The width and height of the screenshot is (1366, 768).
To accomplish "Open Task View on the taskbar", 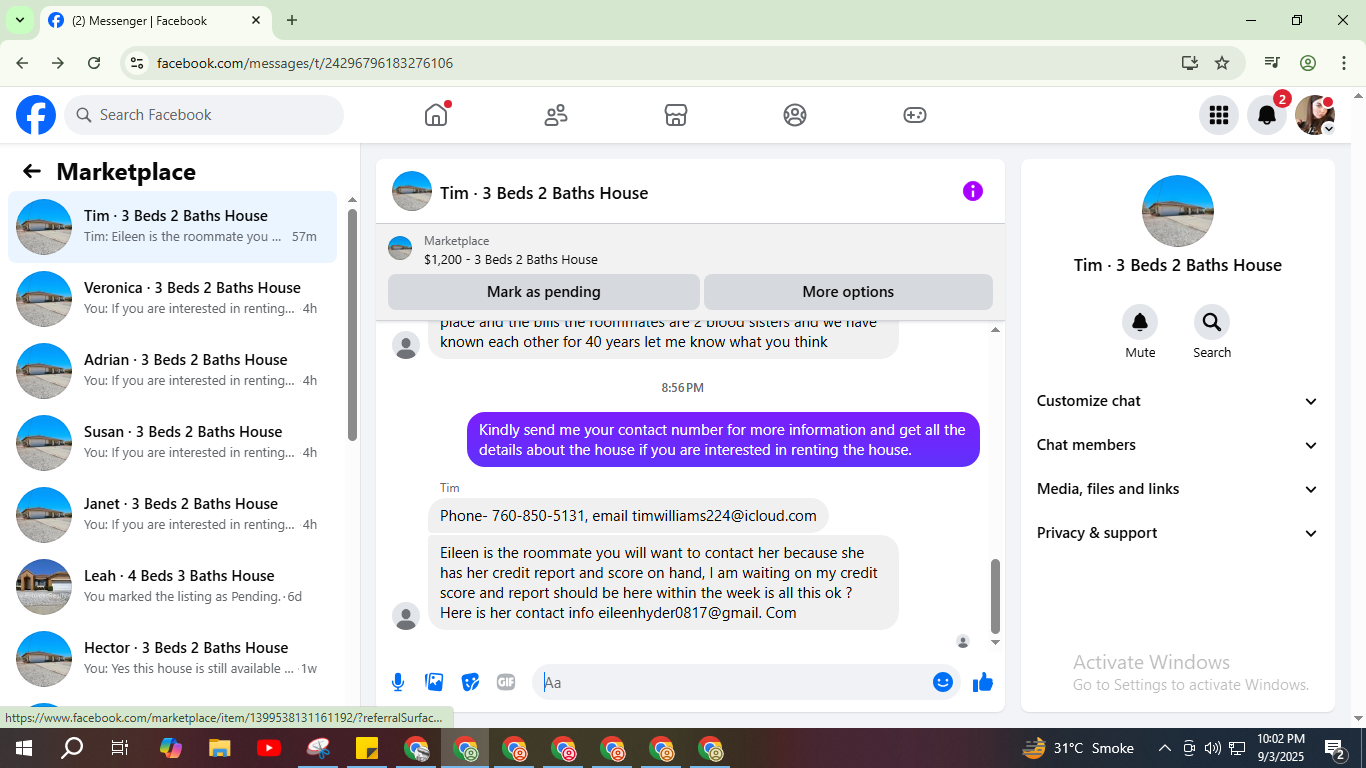I will [120, 748].
